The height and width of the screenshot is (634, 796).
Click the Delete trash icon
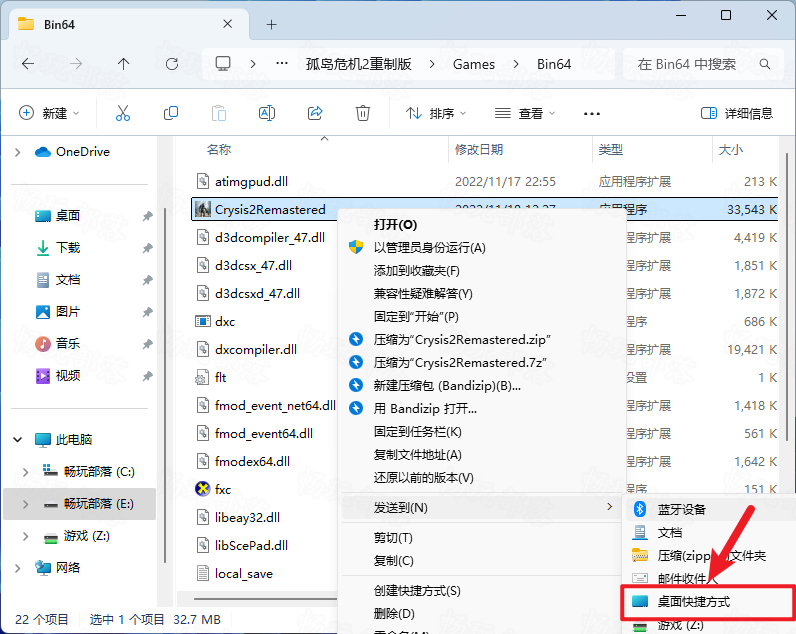coord(362,113)
